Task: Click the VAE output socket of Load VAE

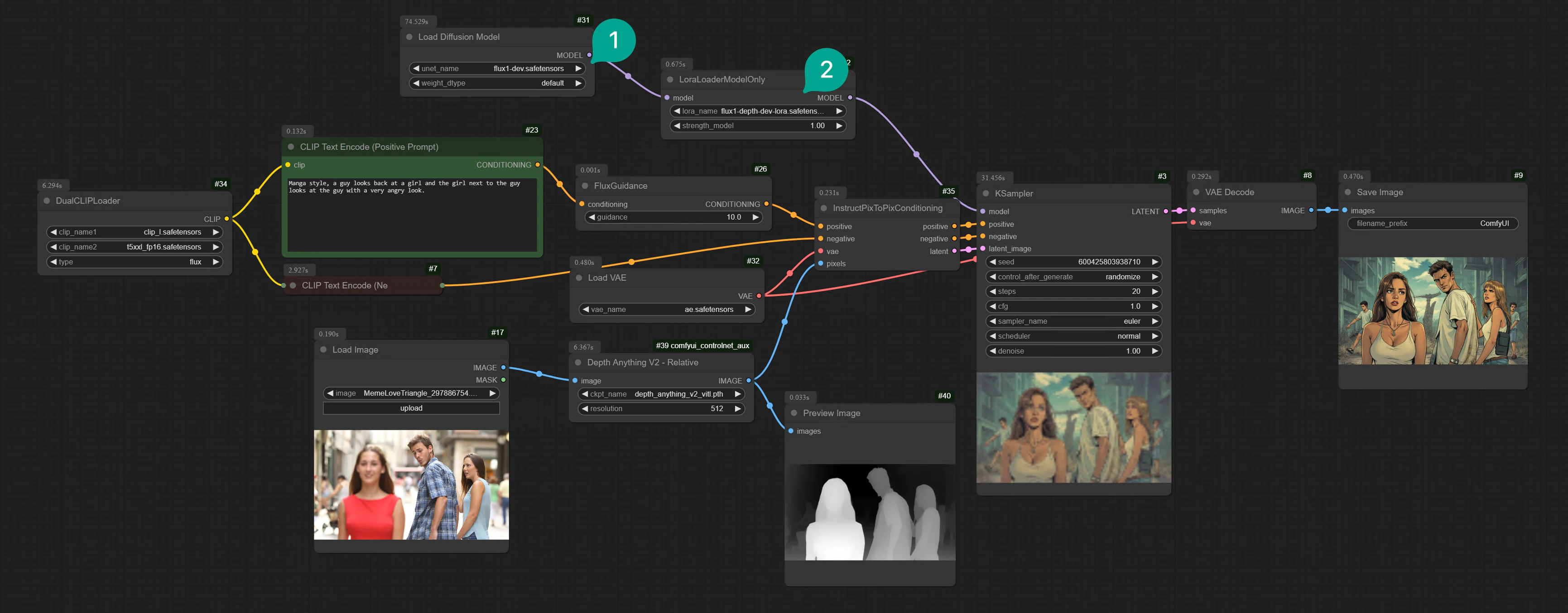Action: click(x=759, y=296)
